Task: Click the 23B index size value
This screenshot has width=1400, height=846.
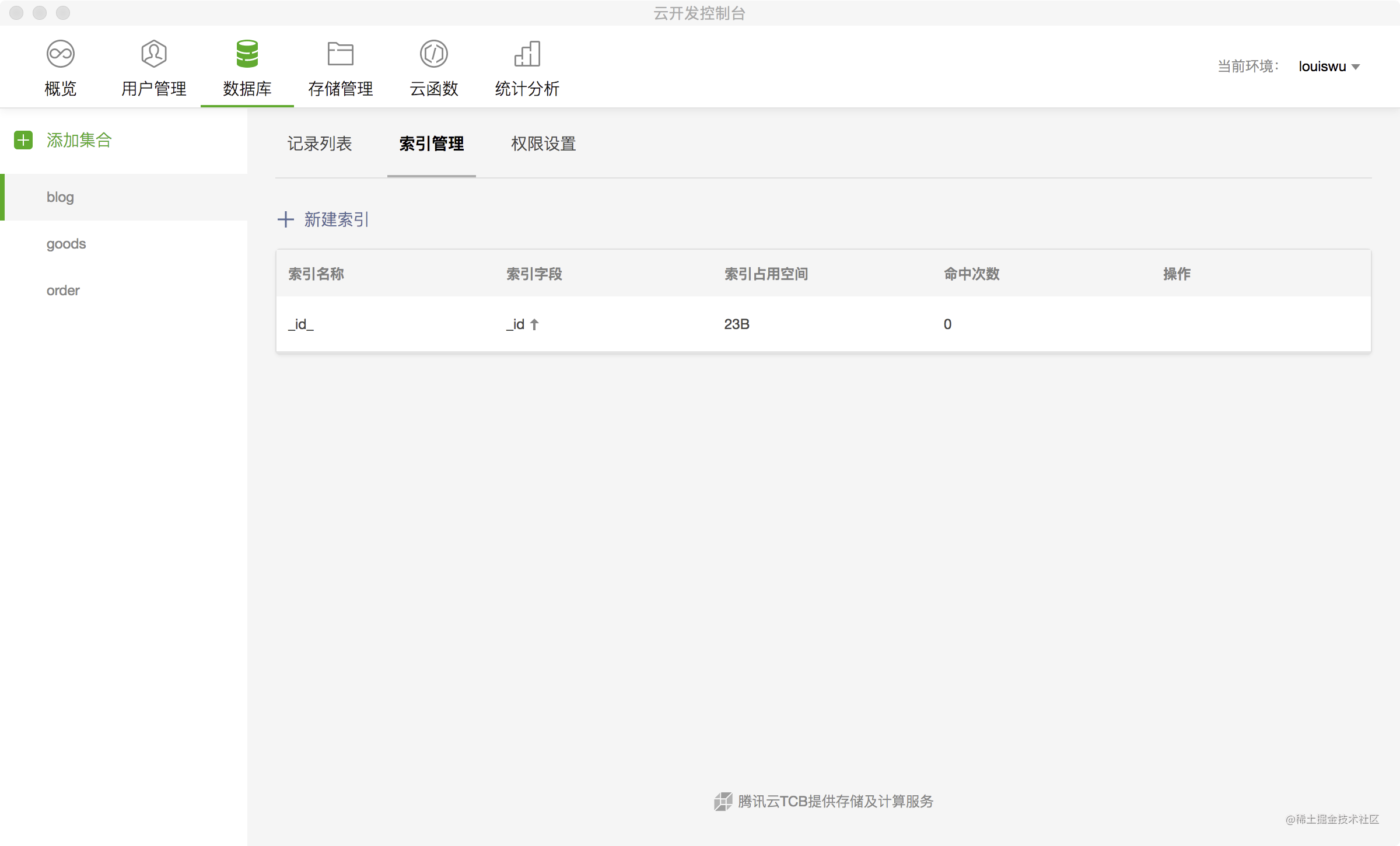Action: 737,324
